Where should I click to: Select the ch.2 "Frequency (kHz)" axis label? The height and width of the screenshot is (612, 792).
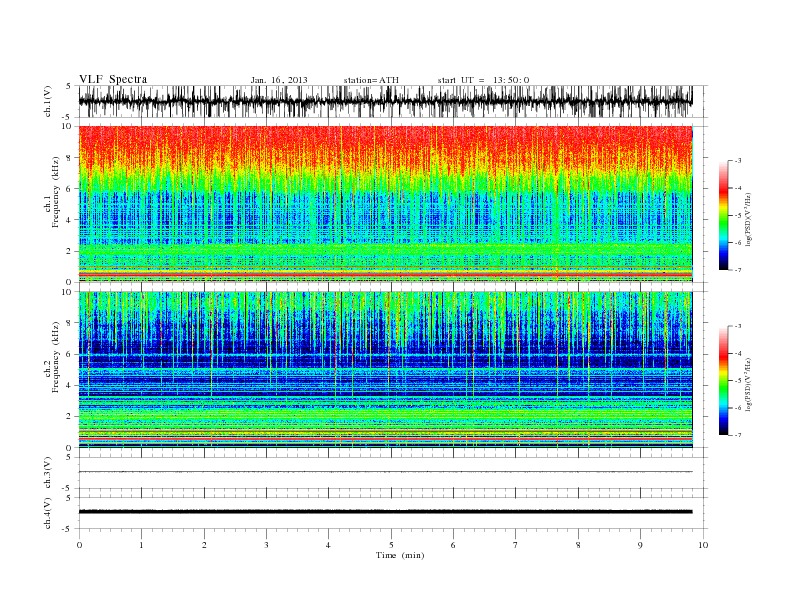pyautogui.click(x=56, y=357)
